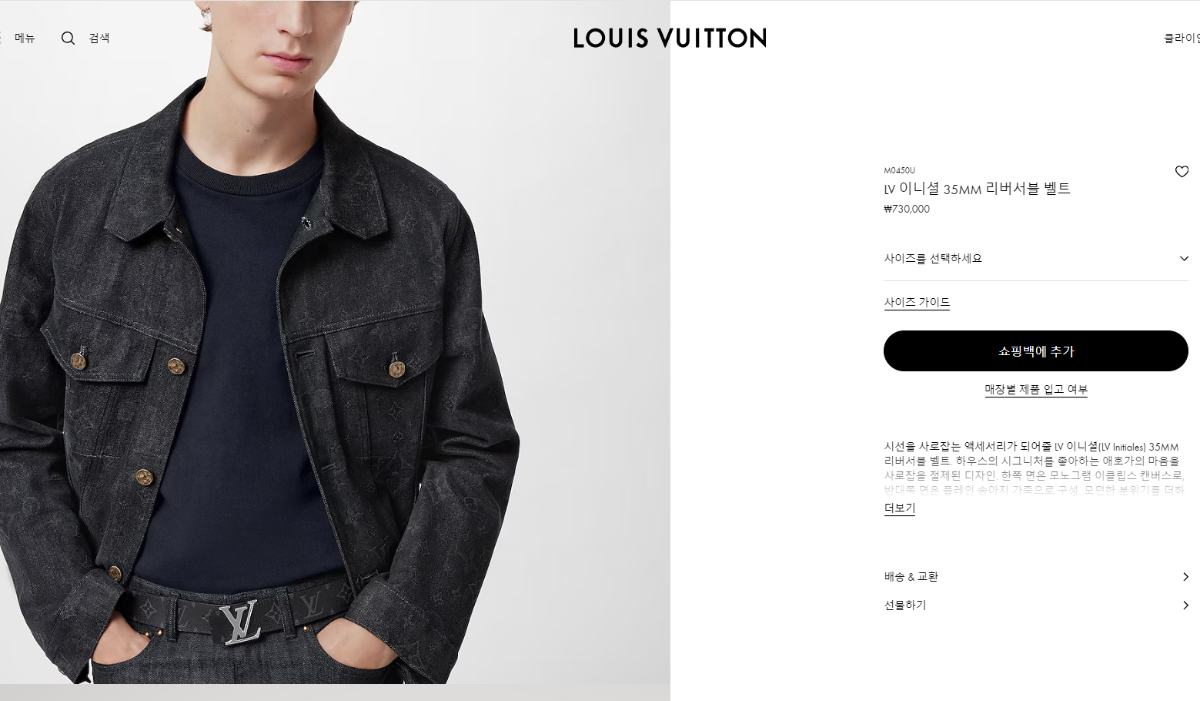Click the arrow icon beside 배송 & 교환
Screen dimensions: 1200x701
pyautogui.click(x=1185, y=577)
